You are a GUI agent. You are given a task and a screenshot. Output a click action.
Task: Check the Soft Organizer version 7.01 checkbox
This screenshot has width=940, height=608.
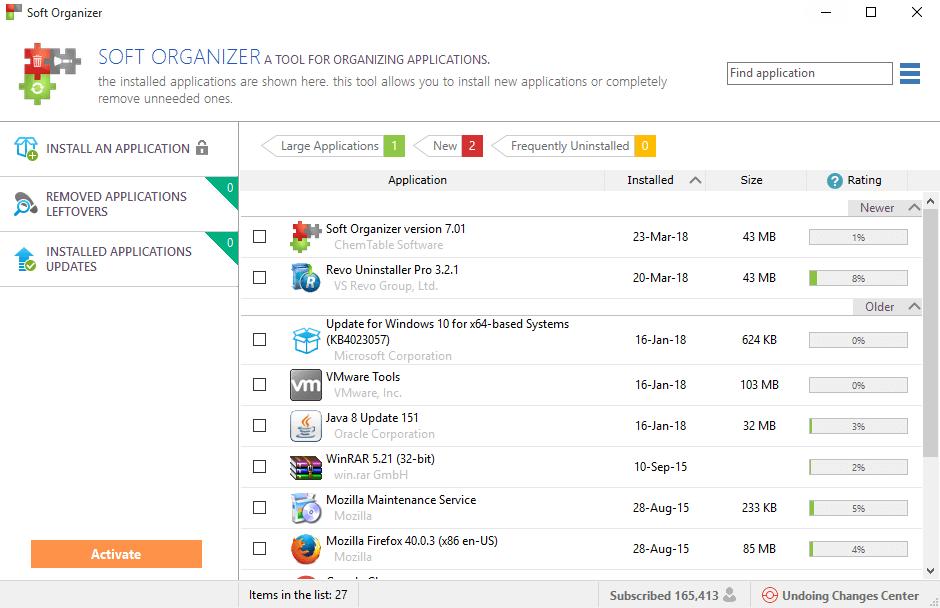point(260,237)
